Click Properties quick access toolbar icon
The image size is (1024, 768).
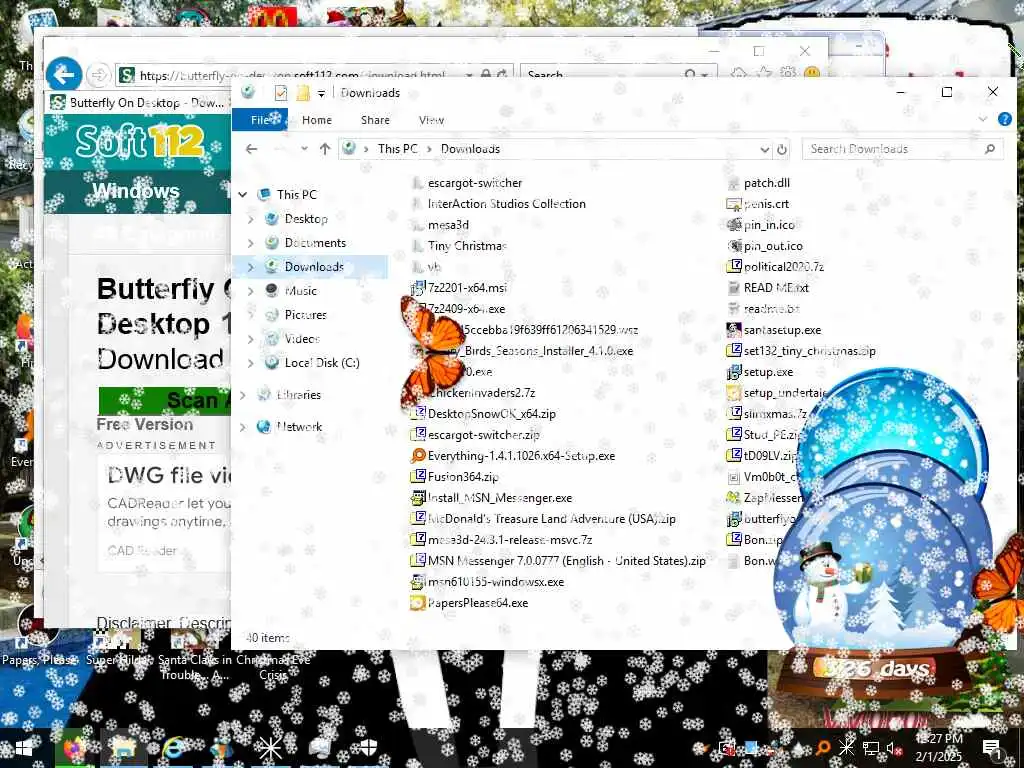point(281,93)
